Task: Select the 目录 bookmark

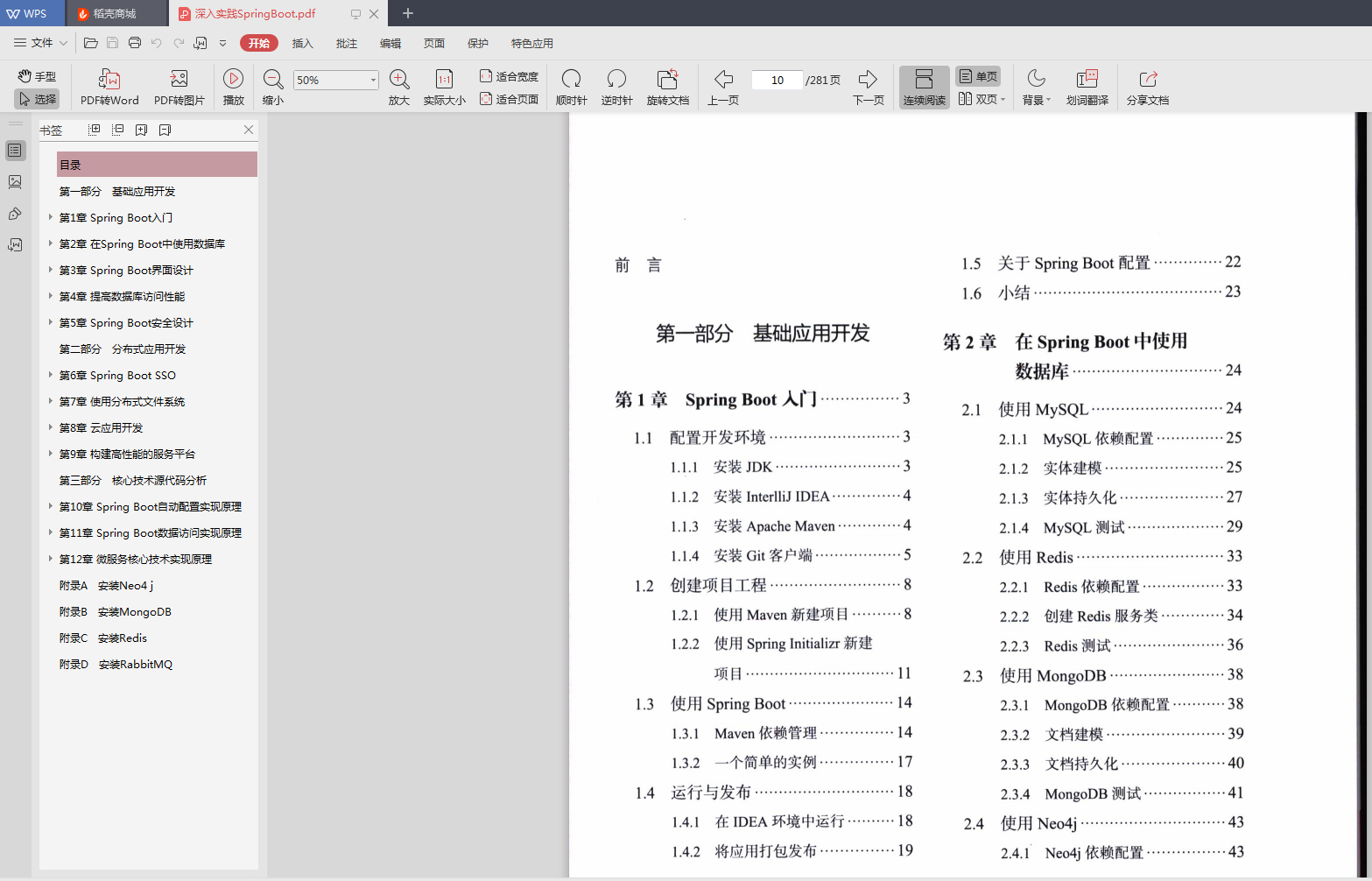Action: 157,165
